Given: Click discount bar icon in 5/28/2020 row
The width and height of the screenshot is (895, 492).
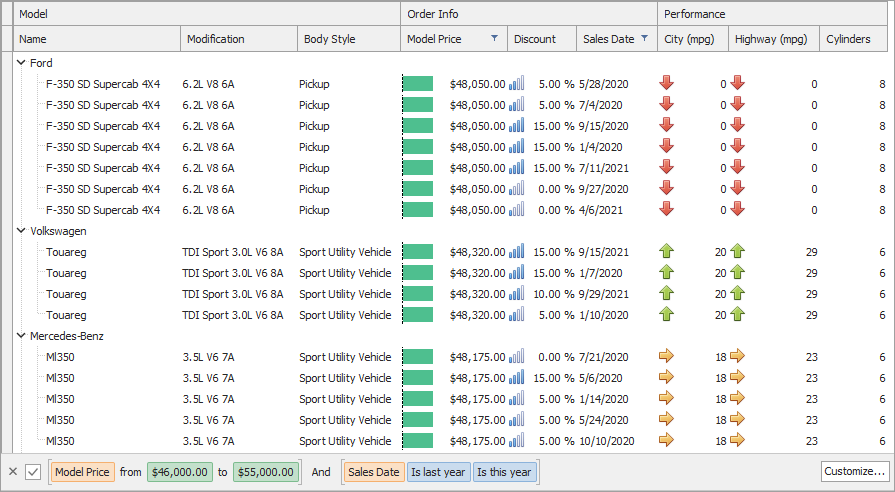Looking at the screenshot, I should [516, 83].
